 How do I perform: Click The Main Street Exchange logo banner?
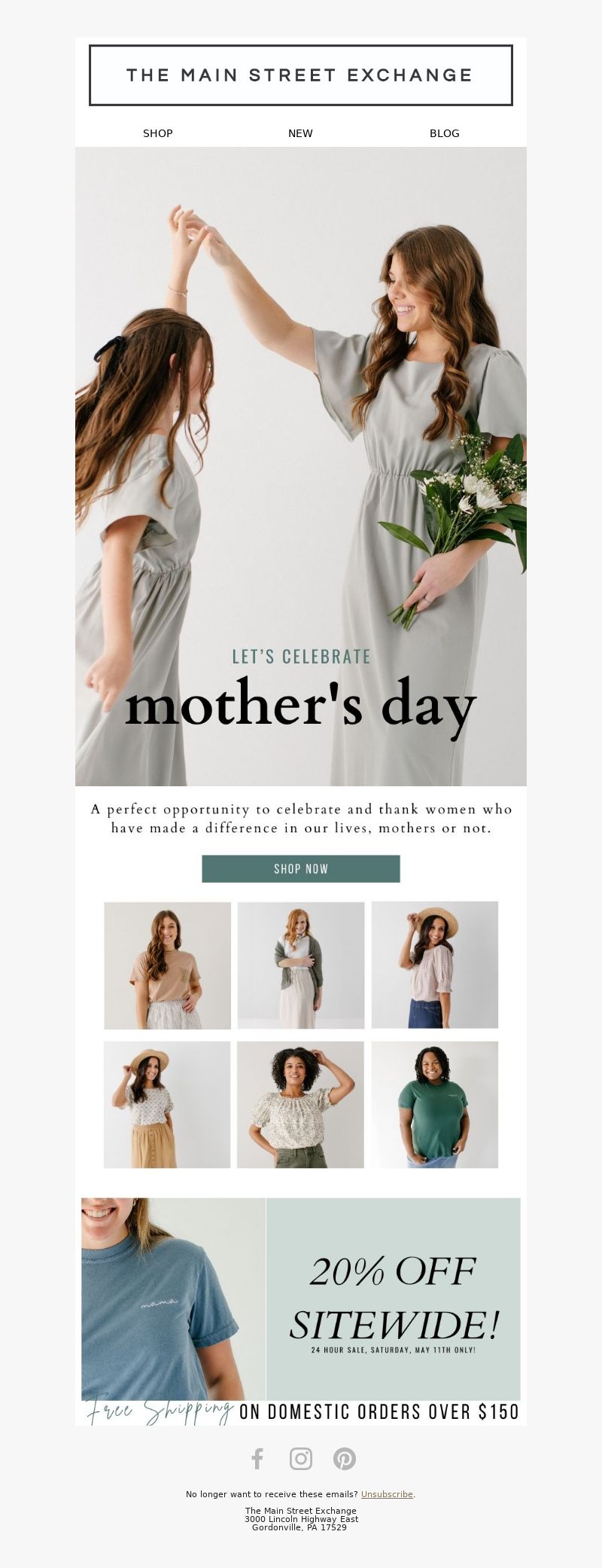tap(301, 75)
